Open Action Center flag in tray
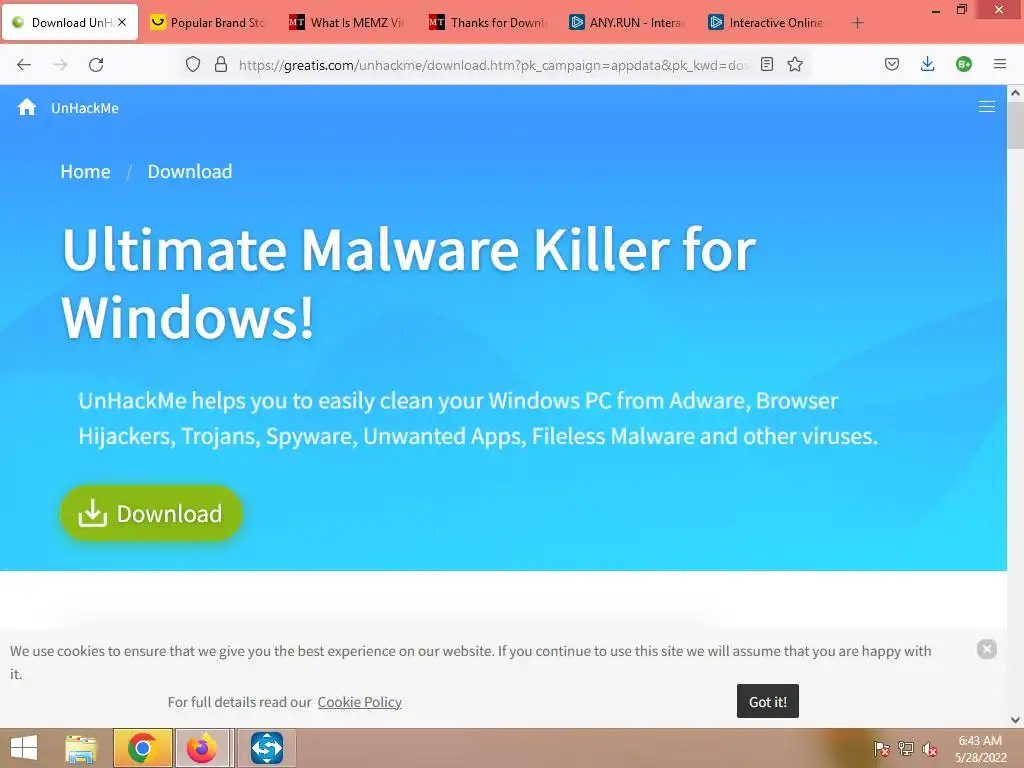 (x=881, y=749)
